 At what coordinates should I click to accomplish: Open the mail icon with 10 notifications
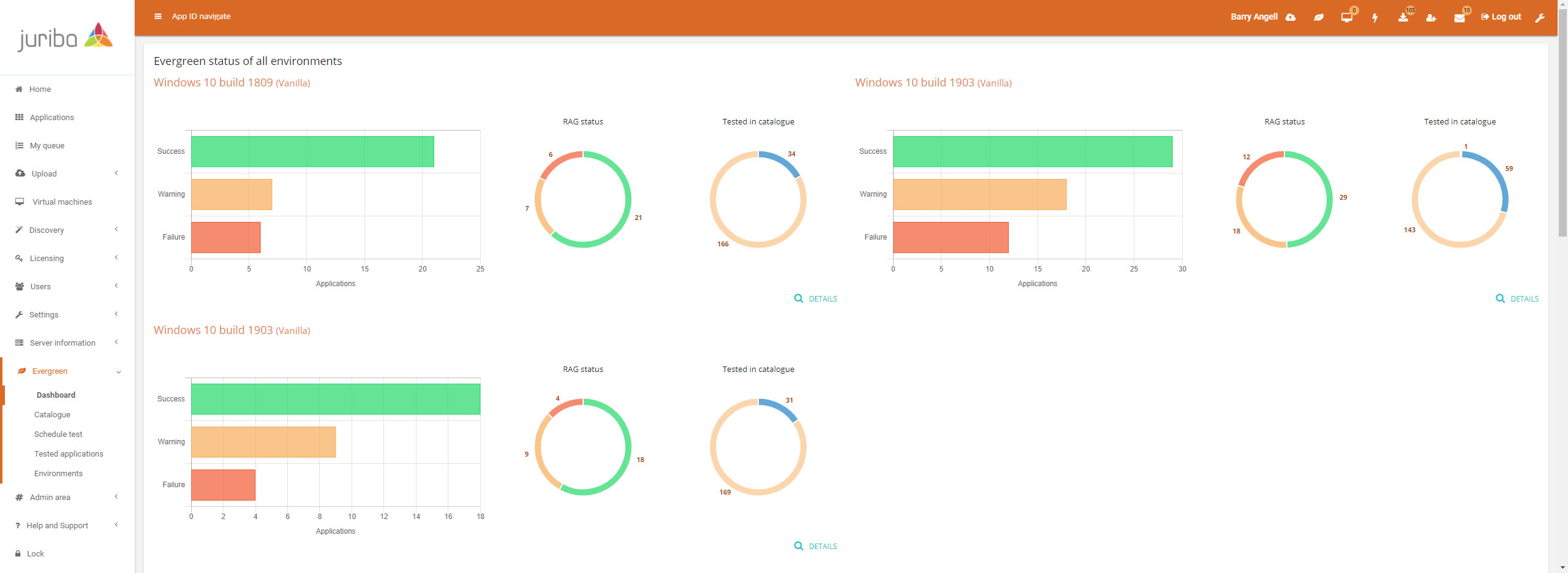point(1459,17)
